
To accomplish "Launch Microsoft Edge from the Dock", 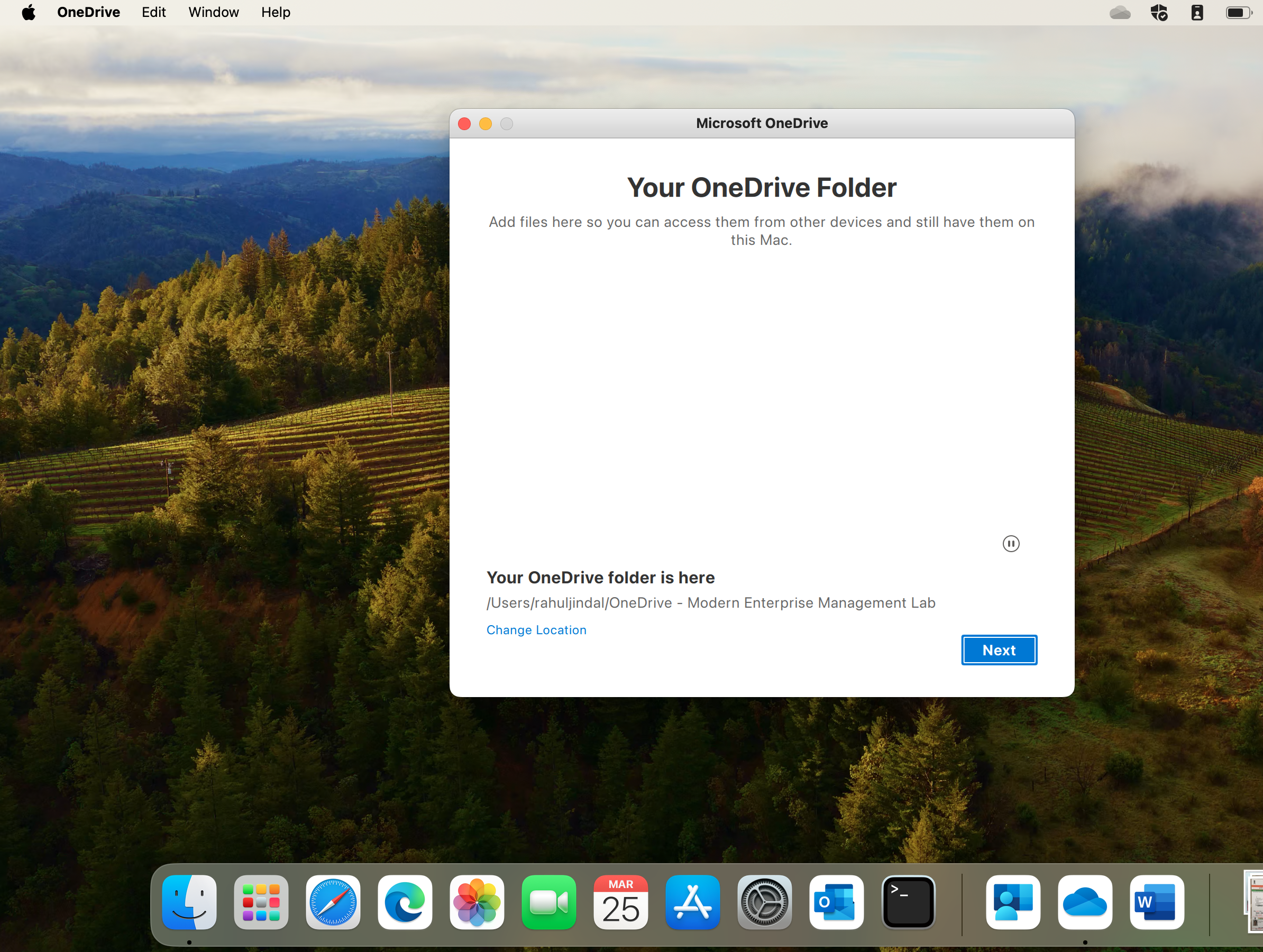I will pos(405,902).
